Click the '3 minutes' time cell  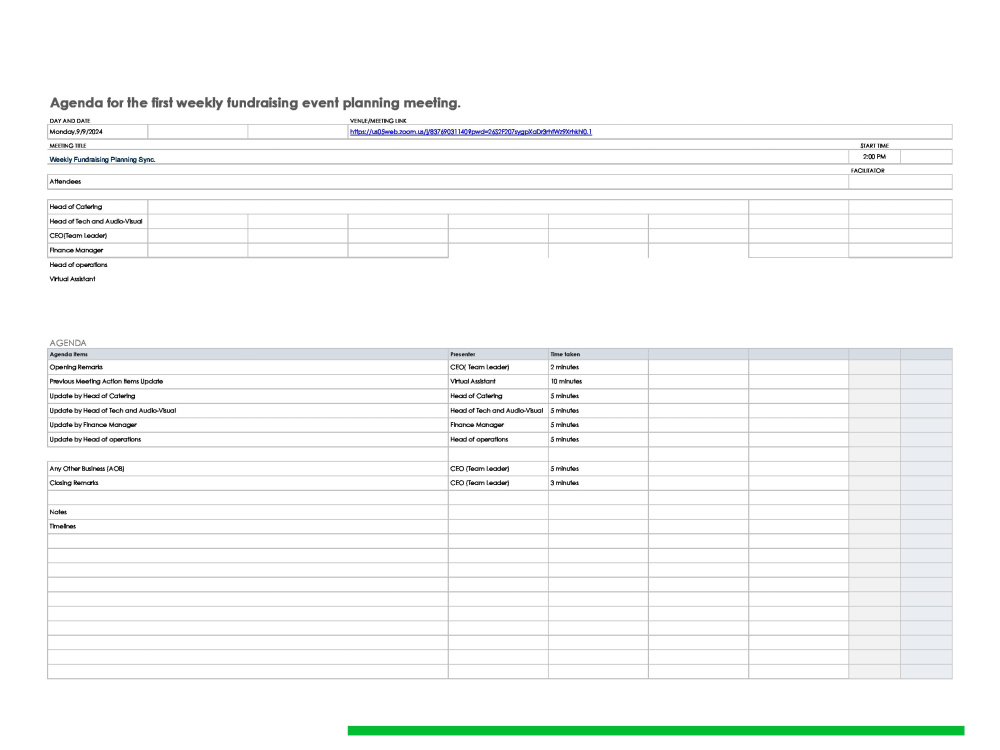598,483
